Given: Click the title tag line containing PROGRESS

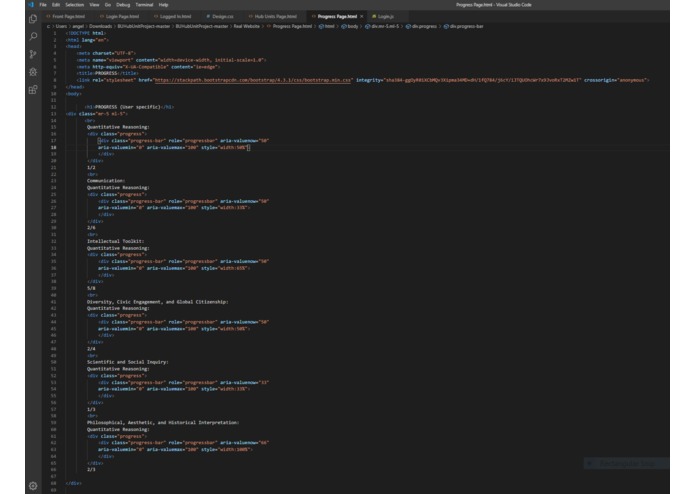Looking at the screenshot, I should pyautogui.click(x=107, y=74).
